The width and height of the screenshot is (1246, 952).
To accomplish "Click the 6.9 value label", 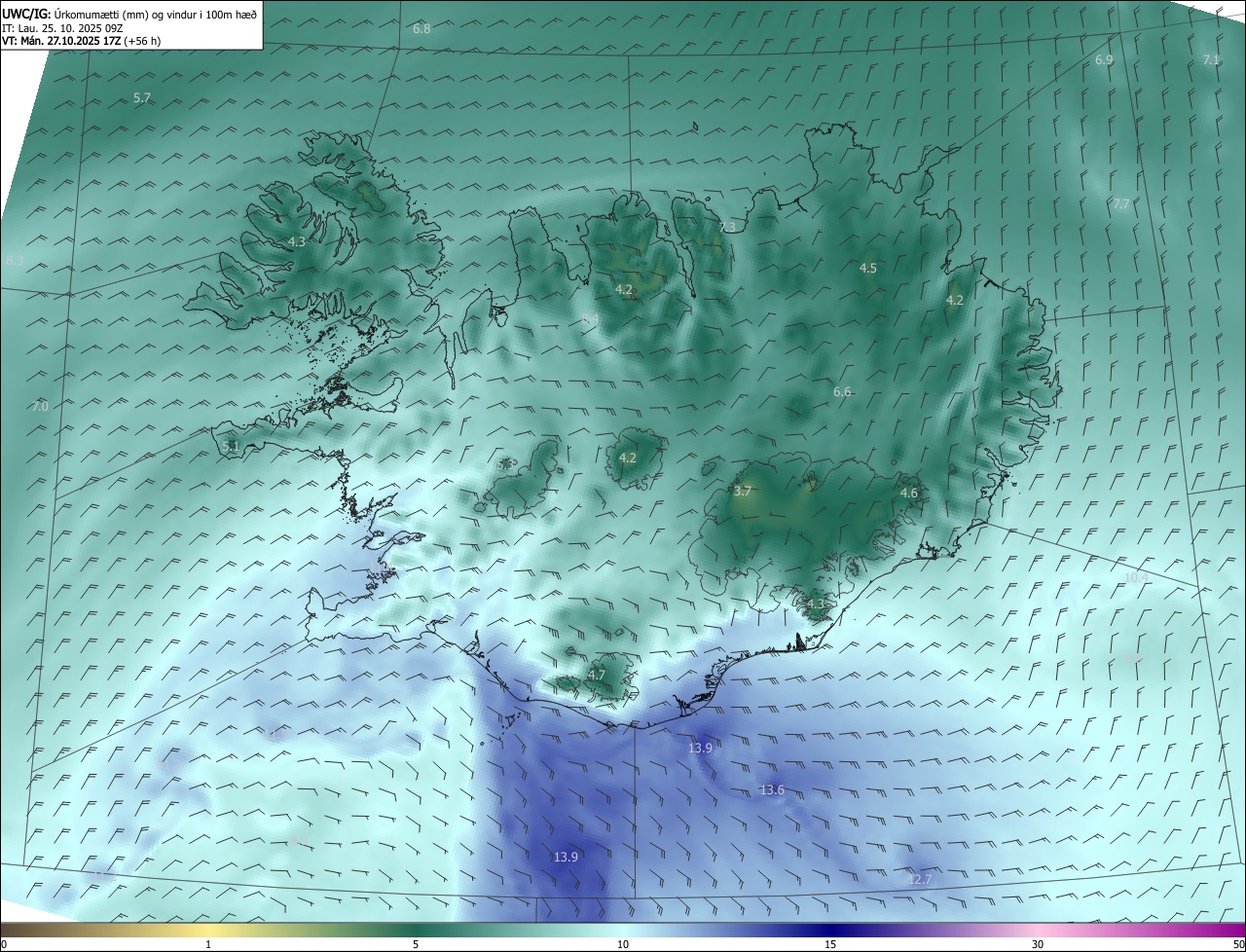I will [1104, 59].
